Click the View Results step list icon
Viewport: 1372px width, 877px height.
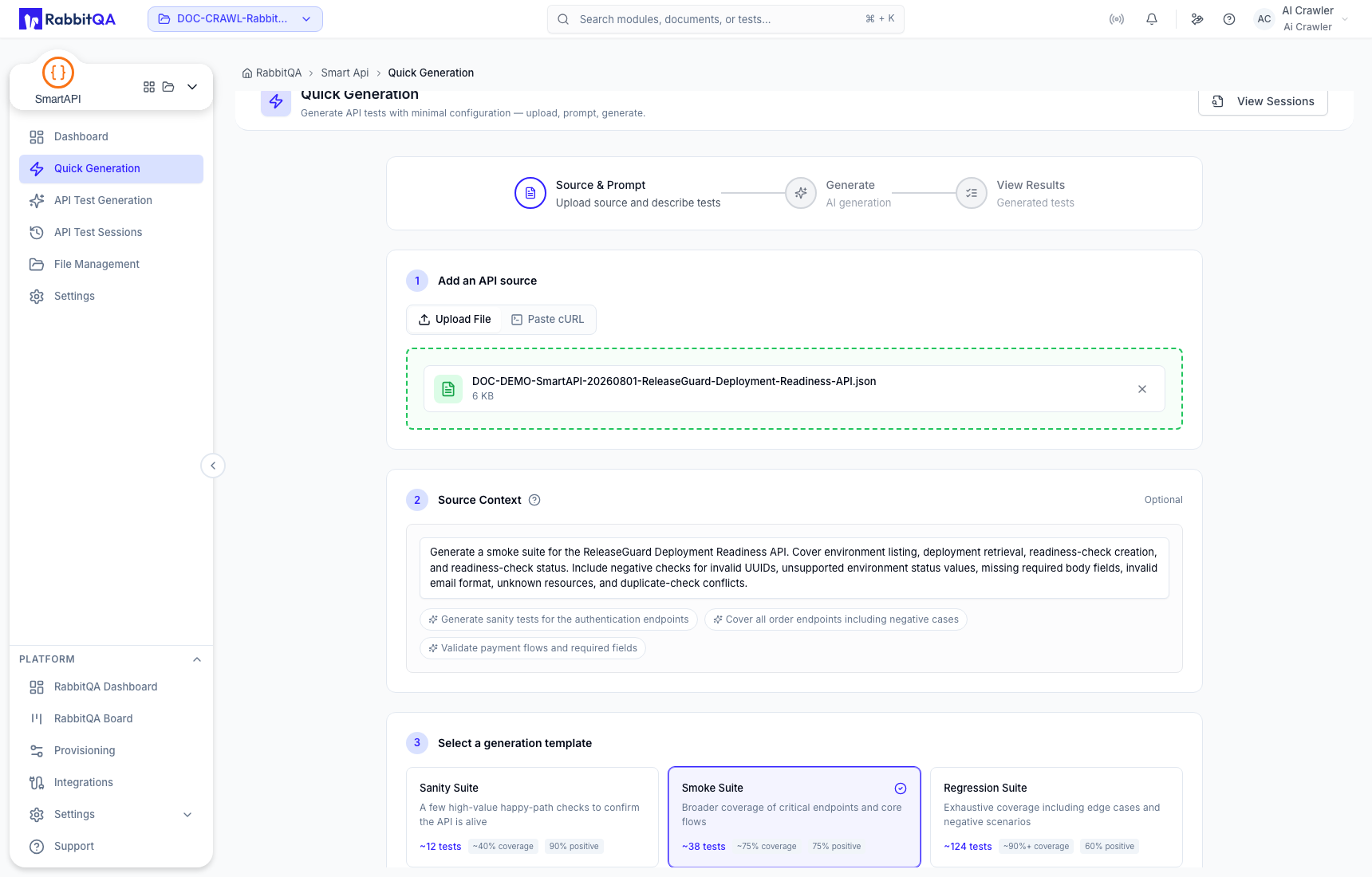972,193
